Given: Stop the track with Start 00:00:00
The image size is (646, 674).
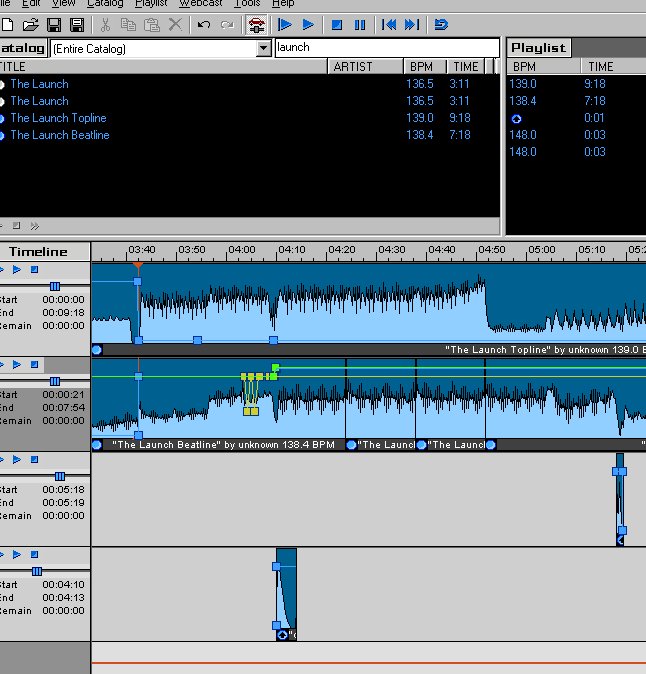Looking at the screenshot, I should [x=34, y=270].
